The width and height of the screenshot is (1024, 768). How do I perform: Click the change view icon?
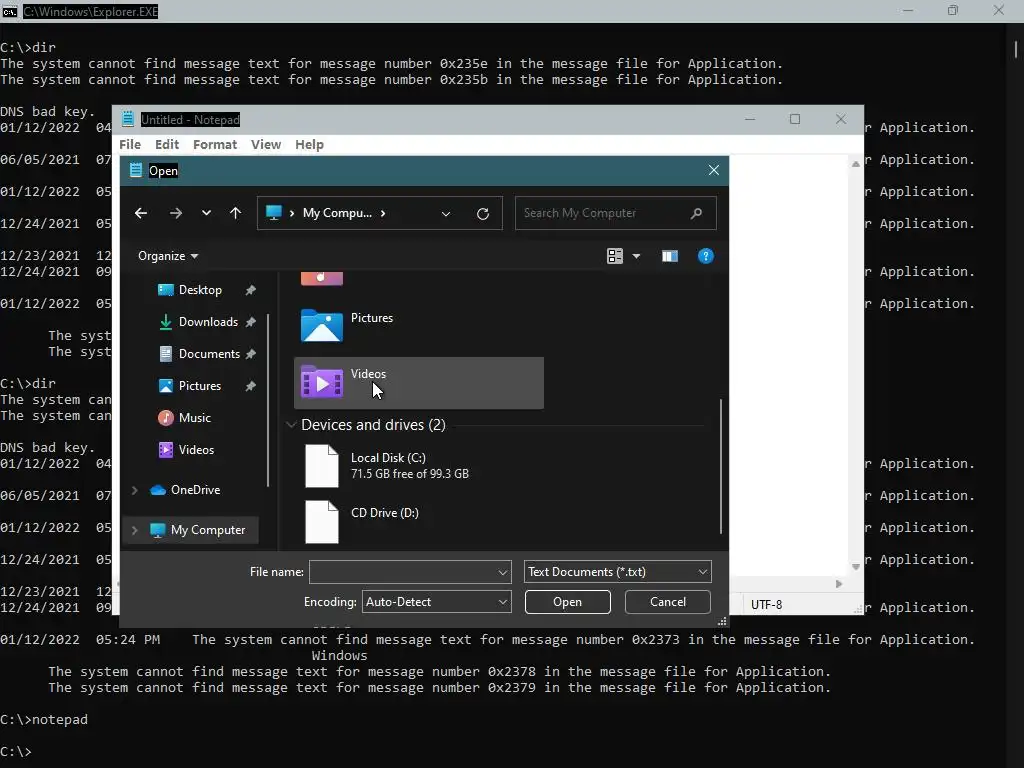(x=615, y=256)
